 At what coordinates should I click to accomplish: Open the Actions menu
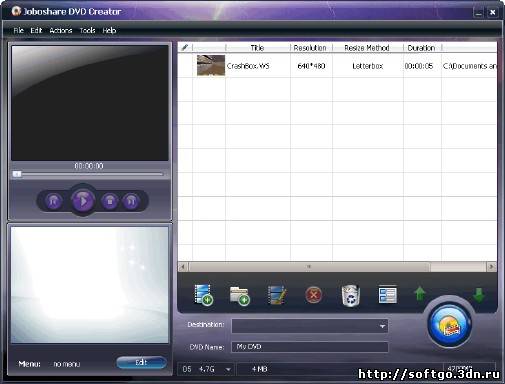click(61, 31)
